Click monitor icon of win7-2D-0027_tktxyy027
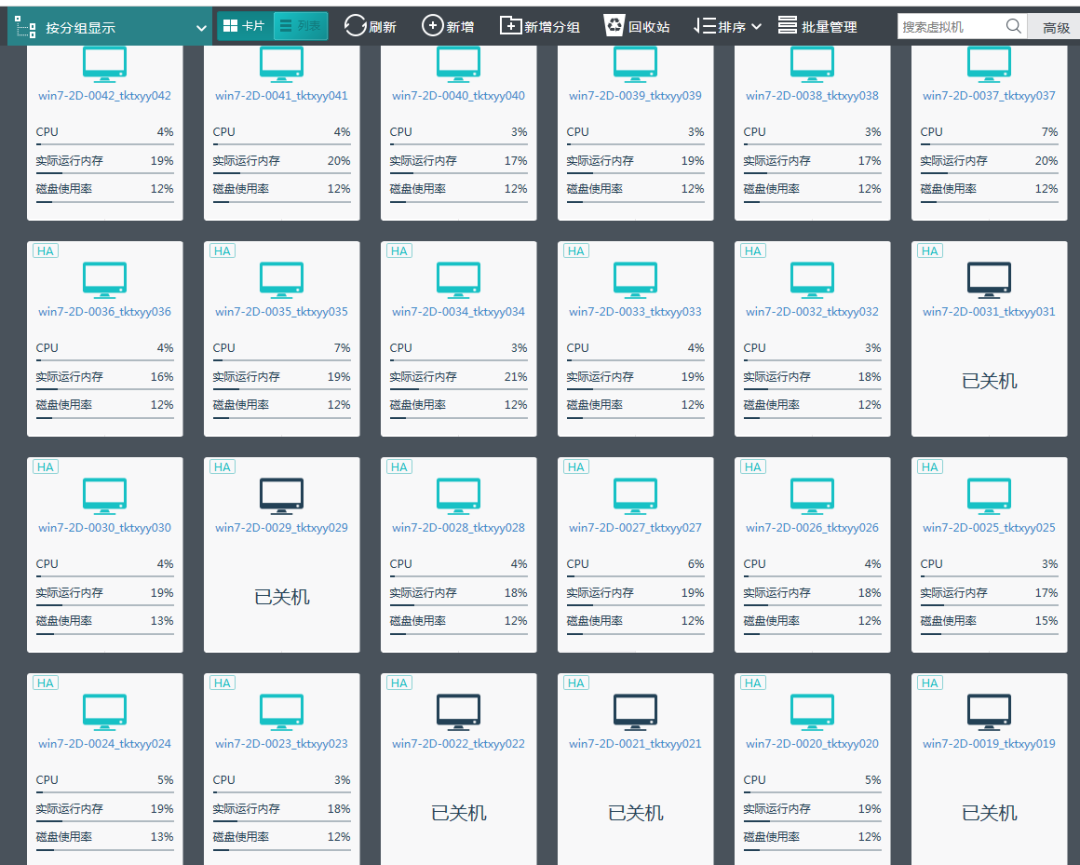 pos(635,496)
